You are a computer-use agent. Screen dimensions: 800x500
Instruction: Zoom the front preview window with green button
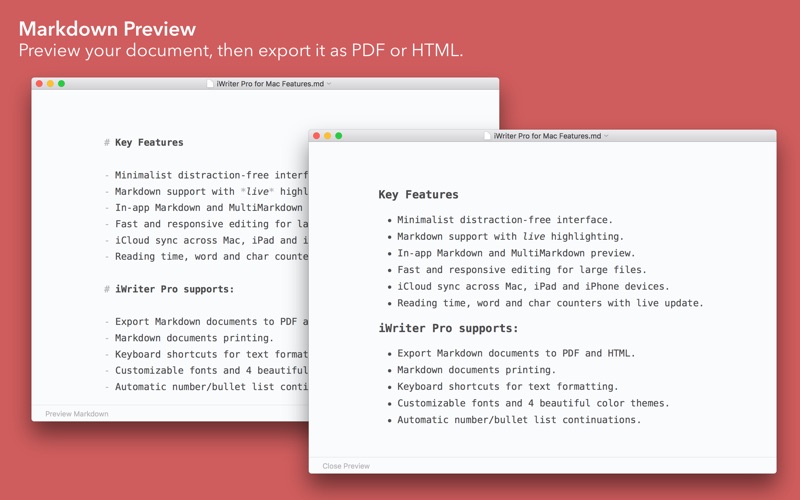pos(339,136)
